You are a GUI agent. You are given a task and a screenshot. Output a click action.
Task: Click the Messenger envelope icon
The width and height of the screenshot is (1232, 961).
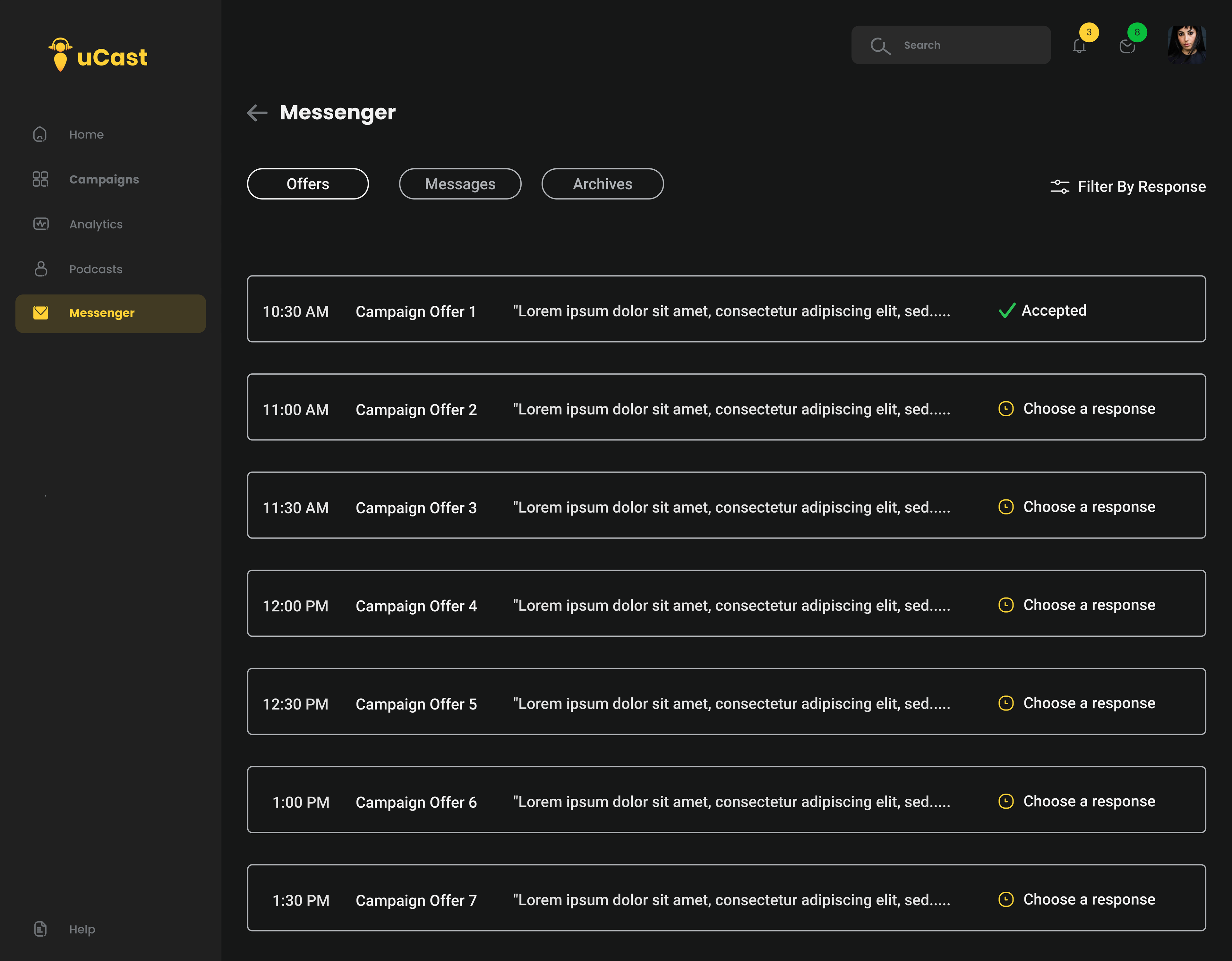tap(41, 313)
